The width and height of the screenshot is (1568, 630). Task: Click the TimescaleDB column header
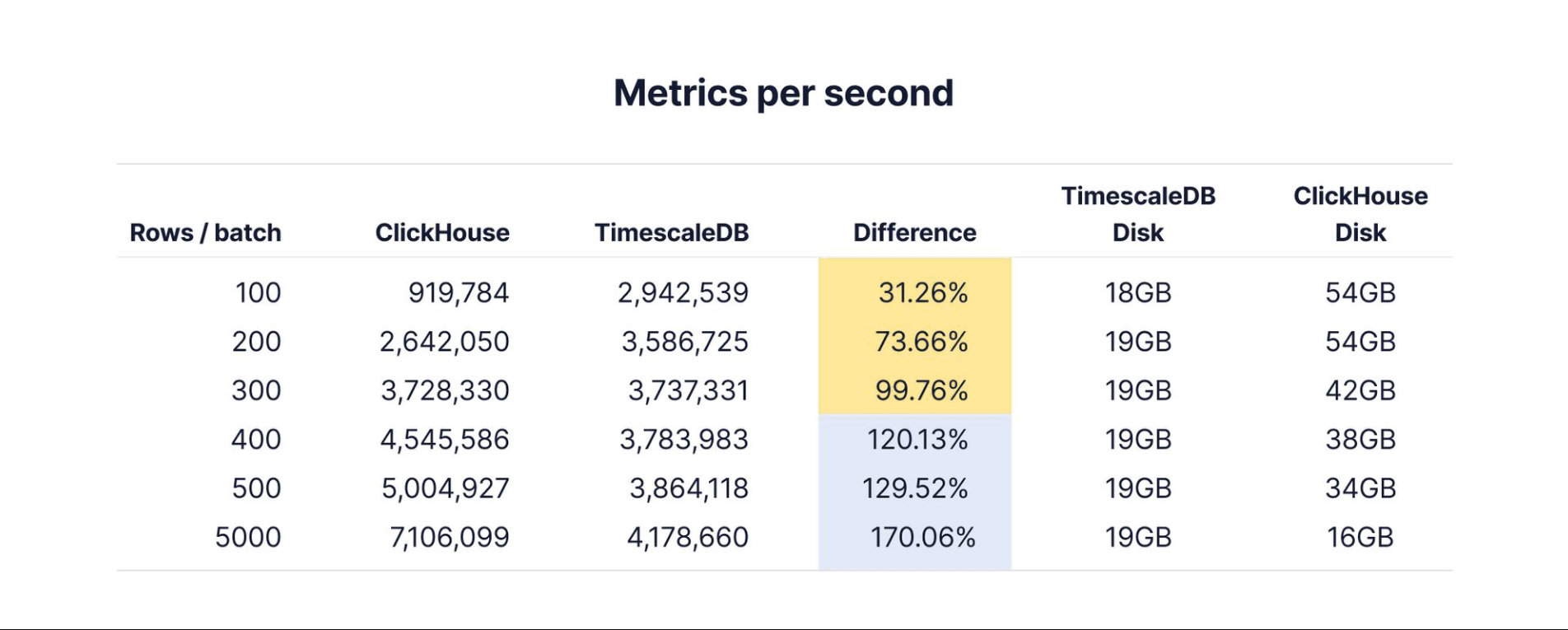pyautogui.click(x=671, y=233)
